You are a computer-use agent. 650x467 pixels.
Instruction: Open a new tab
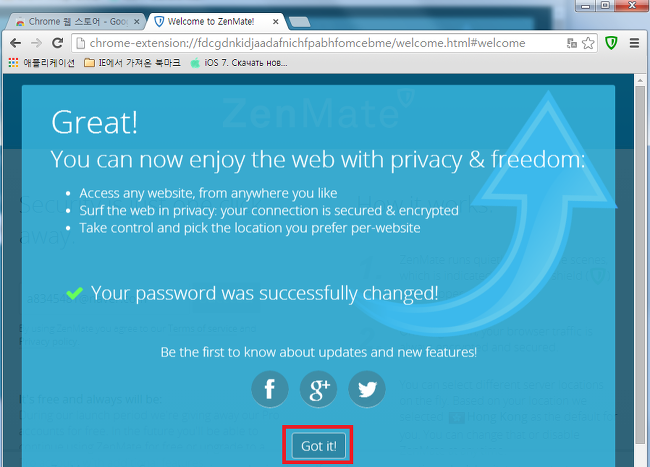(299, 22)
